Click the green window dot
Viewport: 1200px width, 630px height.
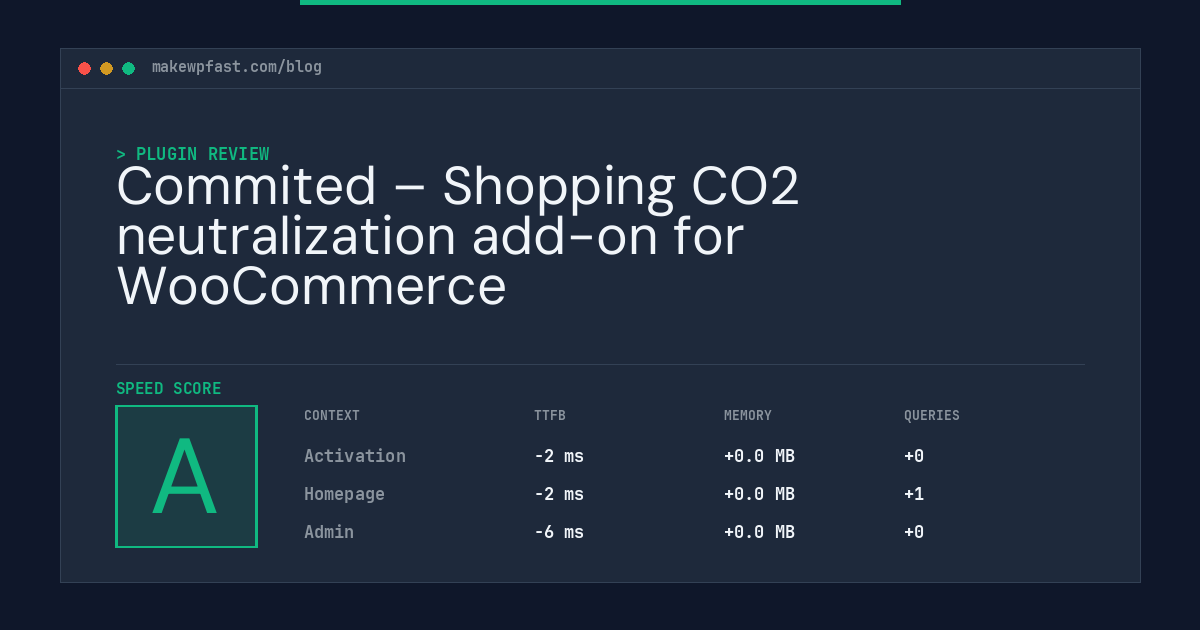click(128, 68)
